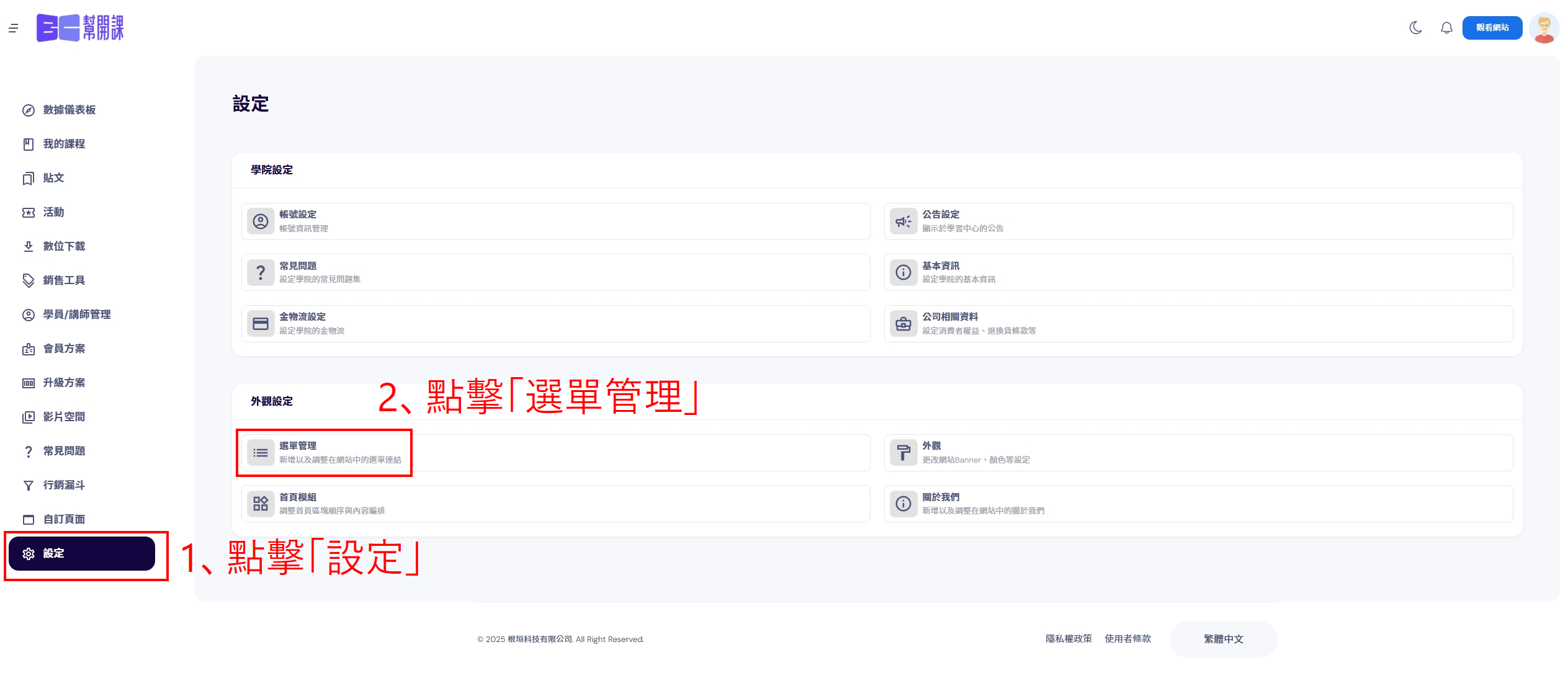The image size is (1568, 673).
Task: Open 繁體中文 language selector
Action: point(1223,639)
